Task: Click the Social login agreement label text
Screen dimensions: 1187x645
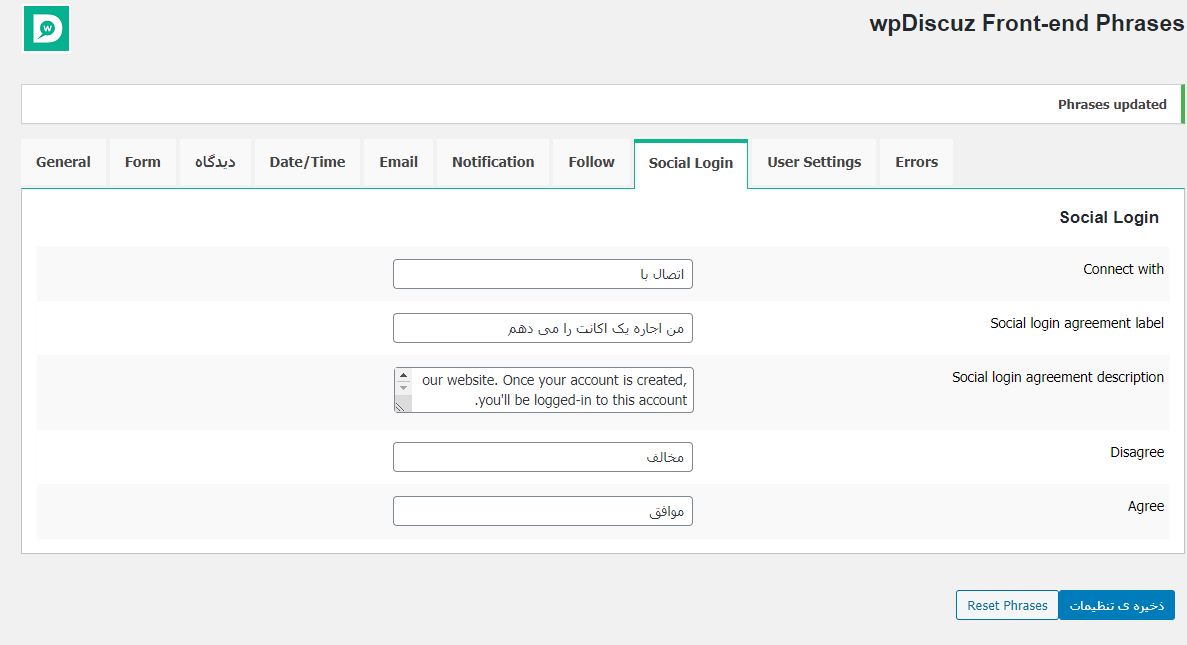Action: tap(1076, 323)
